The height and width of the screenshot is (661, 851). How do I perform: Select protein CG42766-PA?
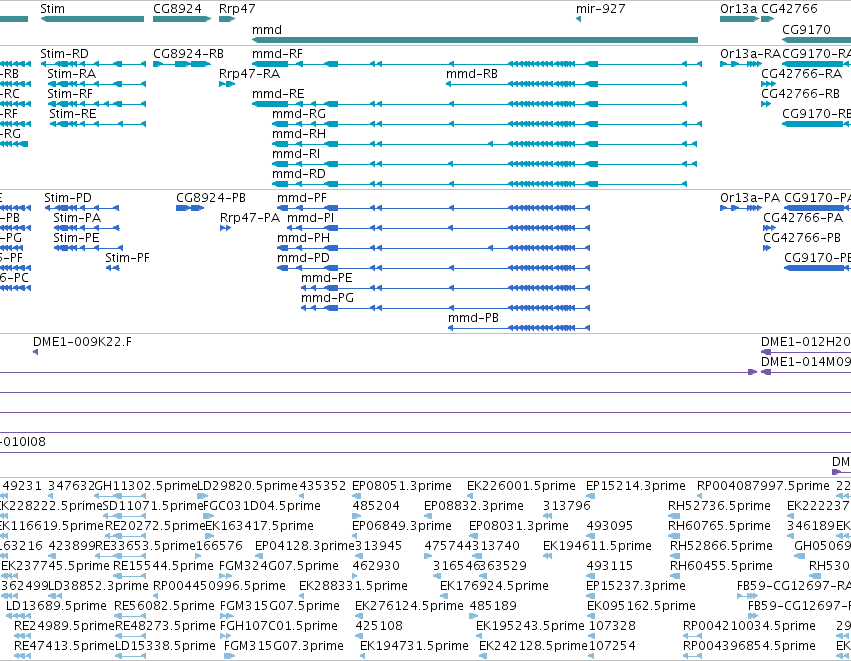770,228
